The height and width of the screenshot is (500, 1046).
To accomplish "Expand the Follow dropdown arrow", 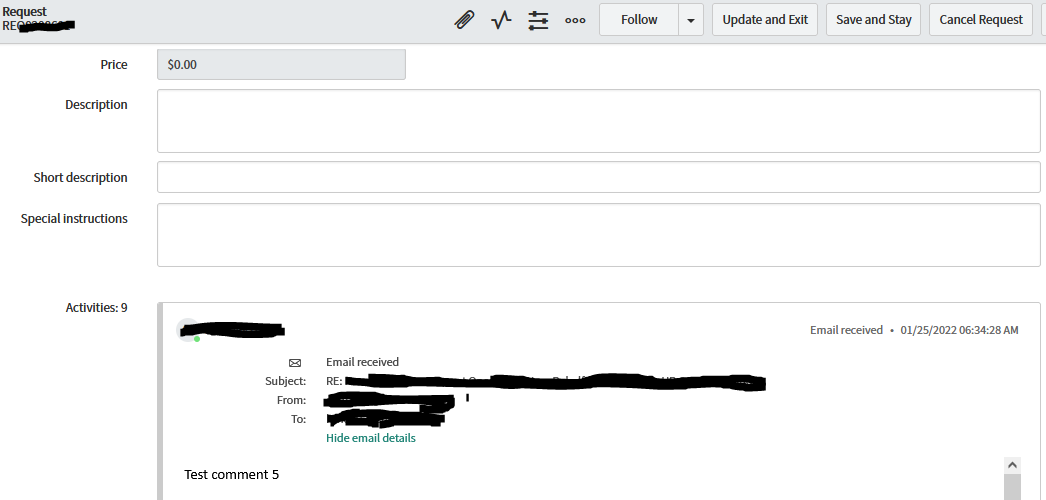I will coord(691,19).
